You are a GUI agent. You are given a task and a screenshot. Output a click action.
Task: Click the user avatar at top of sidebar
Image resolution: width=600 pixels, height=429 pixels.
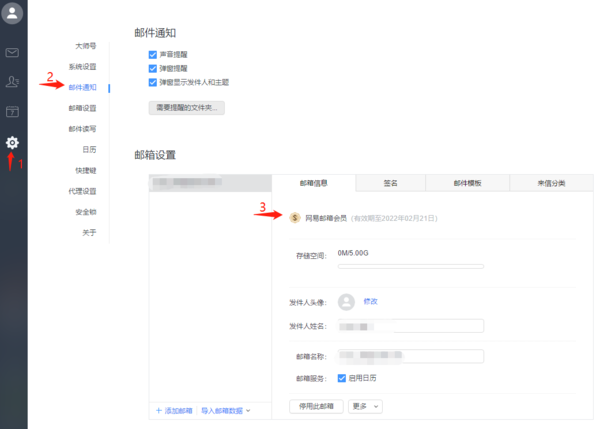click(x=13, y=14)
